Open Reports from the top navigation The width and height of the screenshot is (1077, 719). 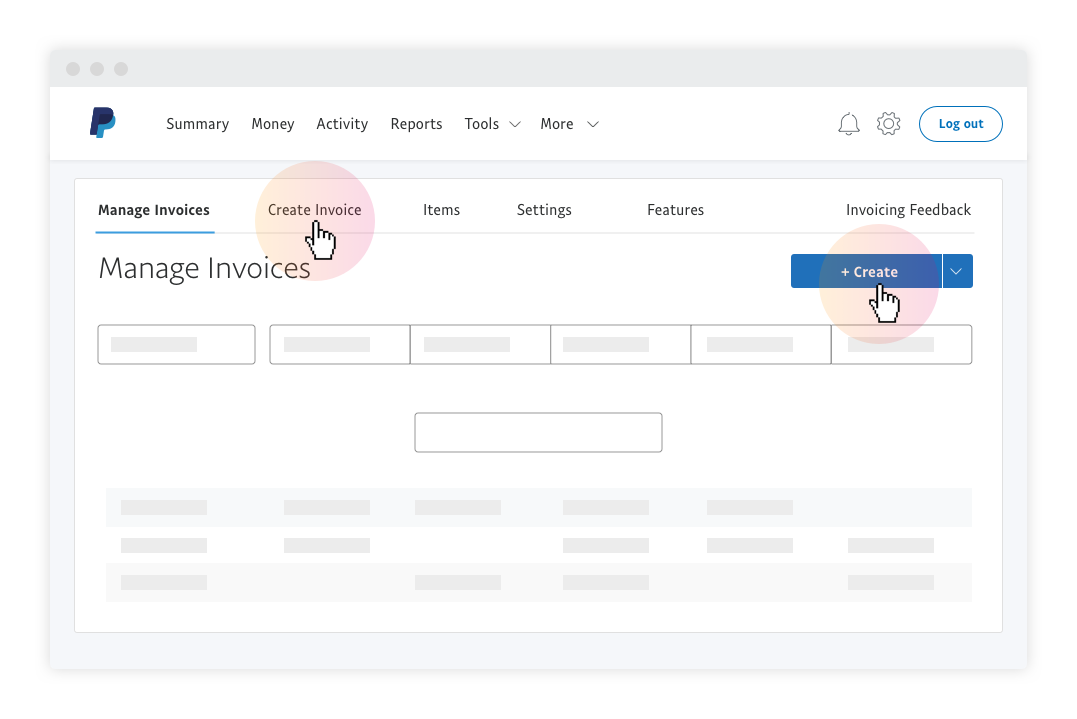pos(416,124)
